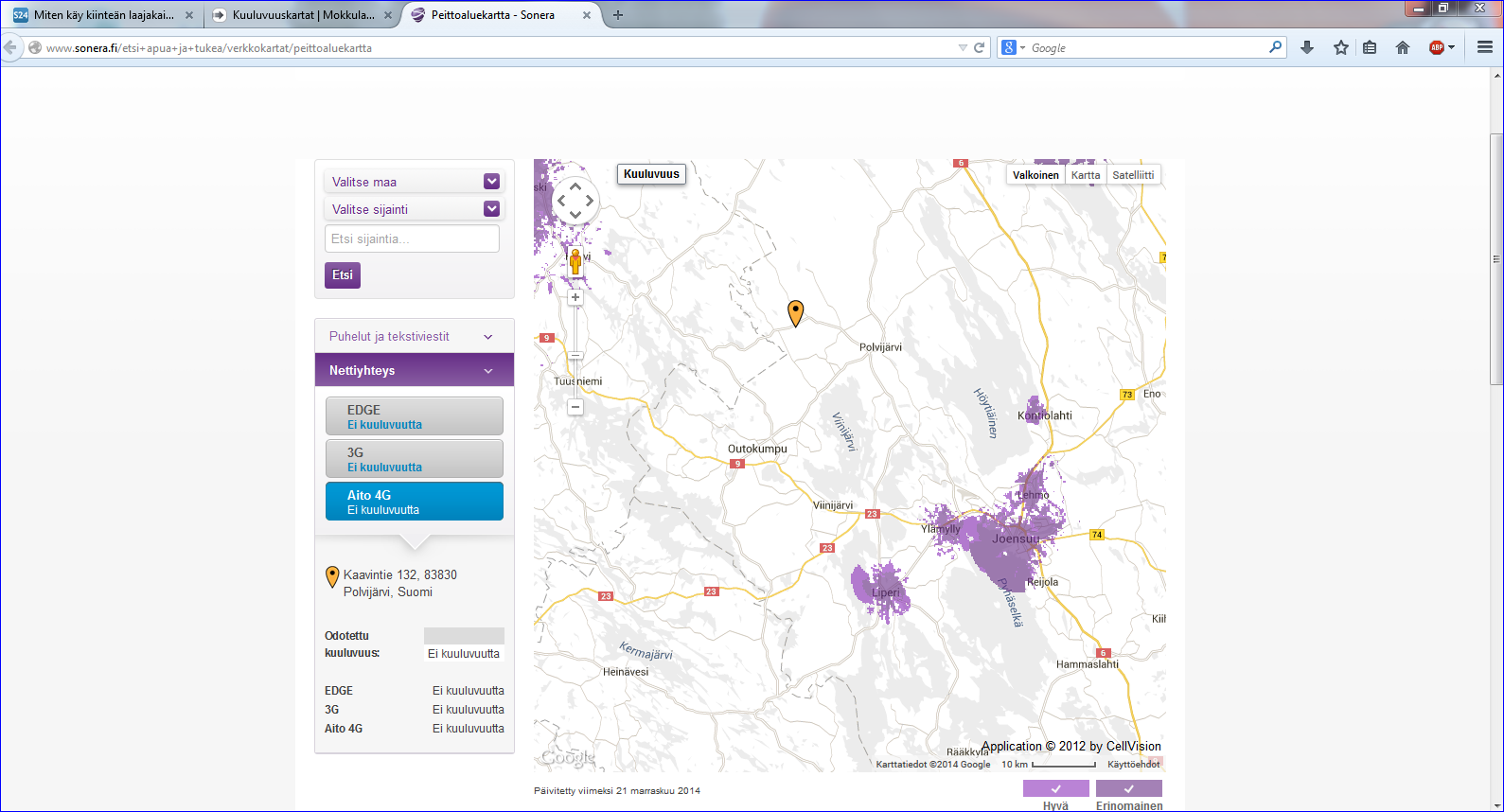Click the Outokumpu label on the map
The width and height of the screenshot is (1504, 812).
point(757,449)
